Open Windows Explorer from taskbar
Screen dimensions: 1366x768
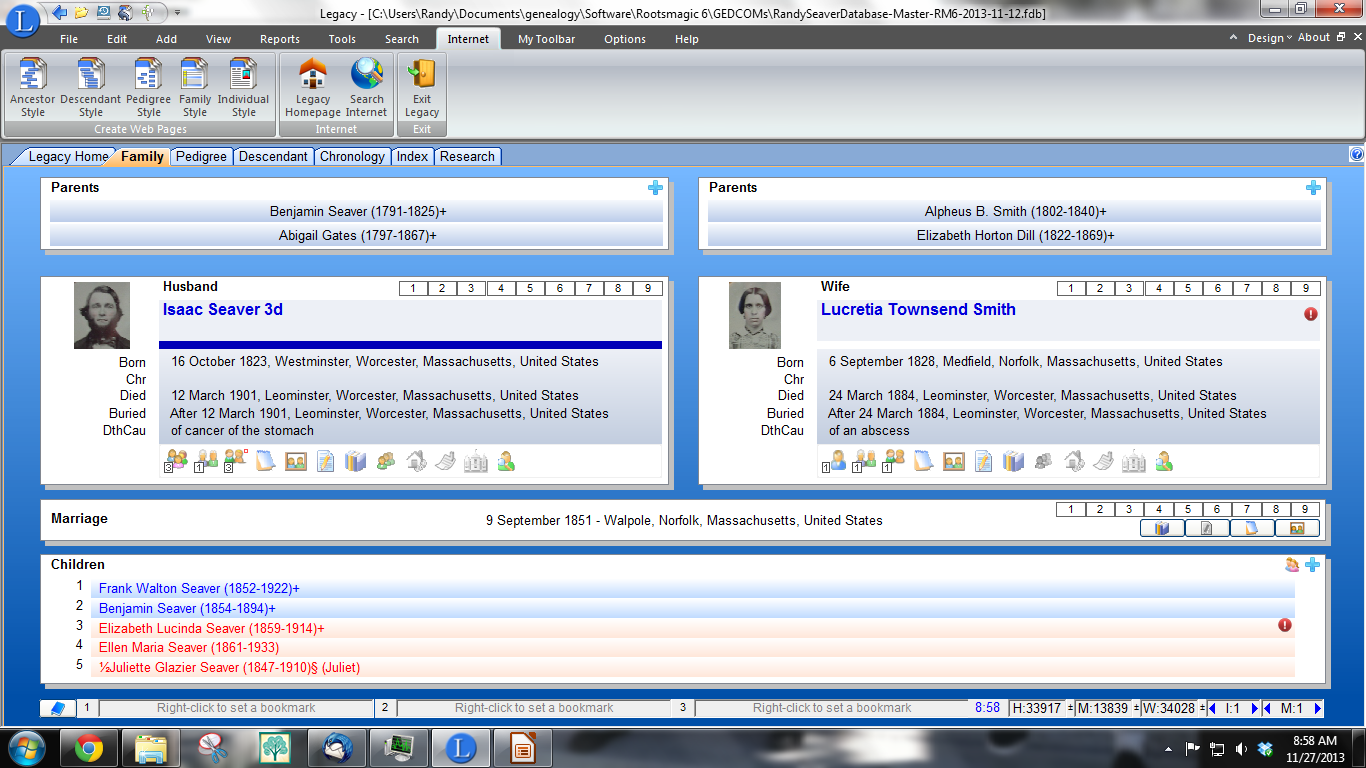150,748
